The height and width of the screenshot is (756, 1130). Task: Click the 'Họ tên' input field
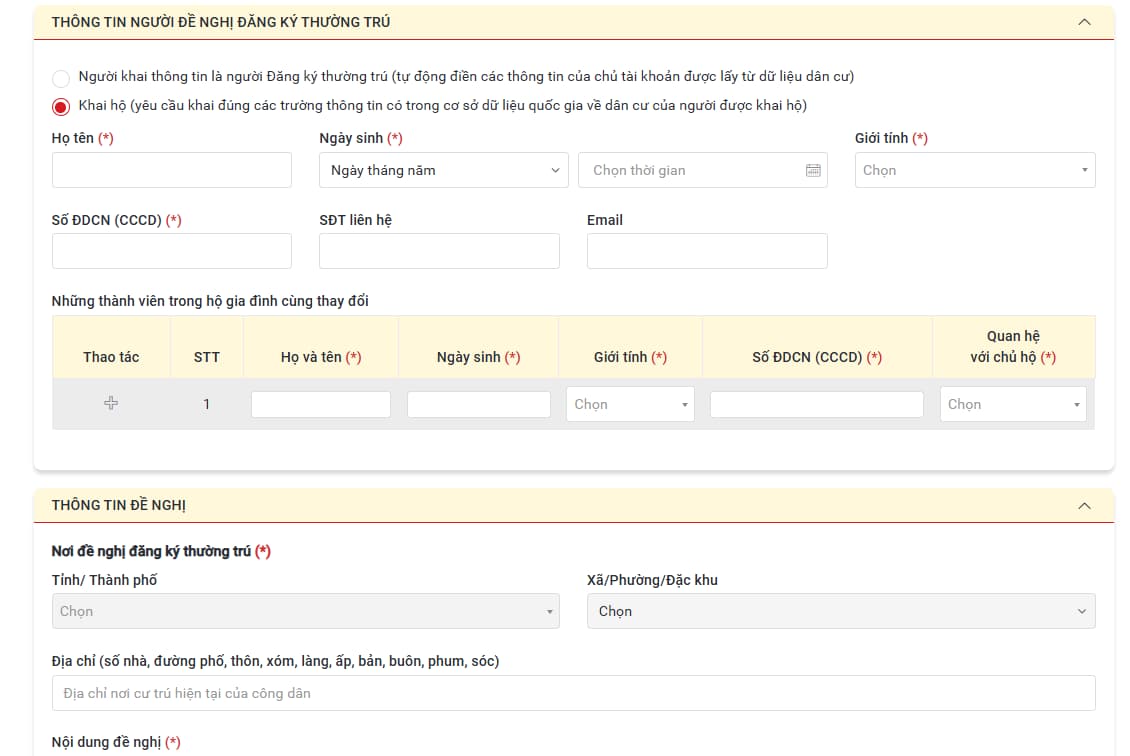pos(172,170)
